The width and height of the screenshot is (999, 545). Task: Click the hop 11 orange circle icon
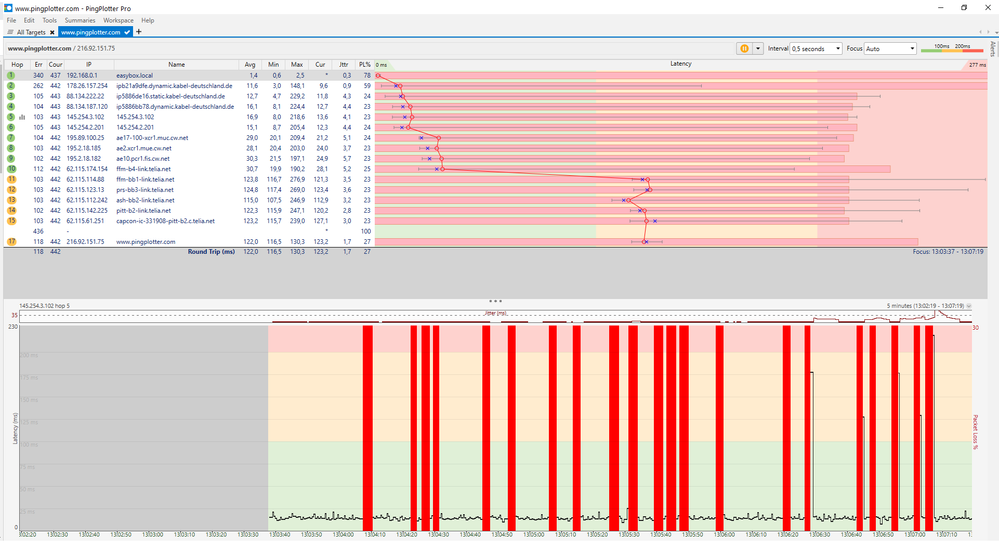[11, 179]
